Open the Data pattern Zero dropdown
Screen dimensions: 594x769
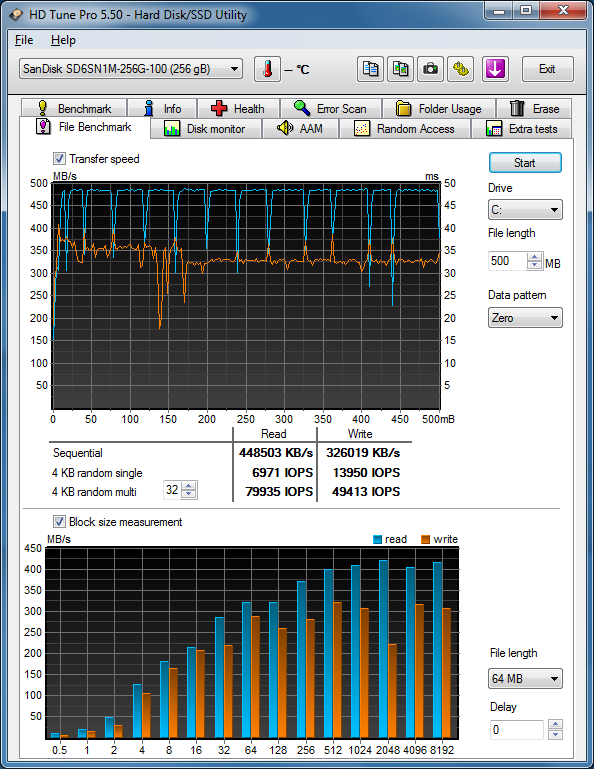point(525,318)
